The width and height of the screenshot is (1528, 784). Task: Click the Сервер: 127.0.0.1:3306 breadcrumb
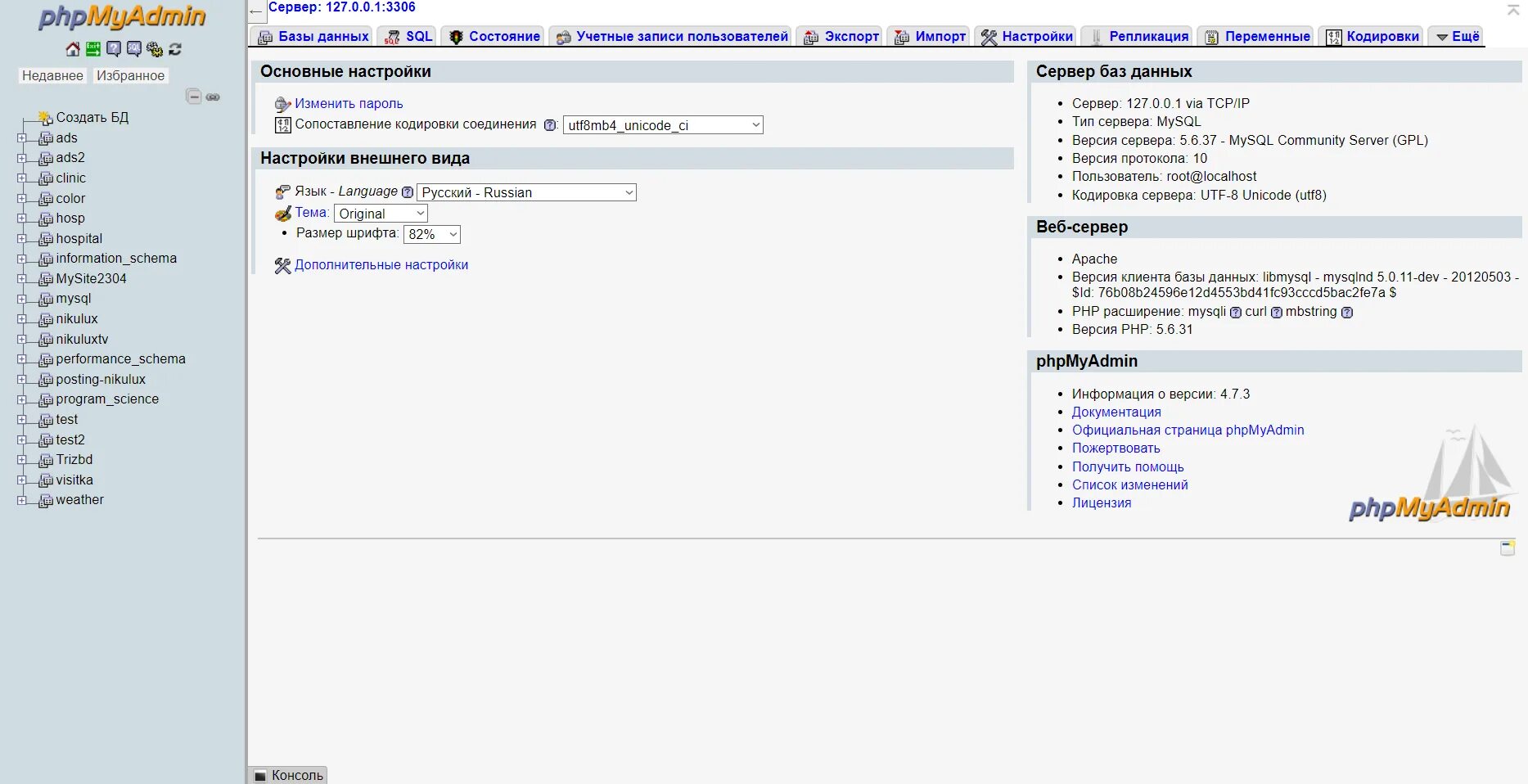point(342,7)
